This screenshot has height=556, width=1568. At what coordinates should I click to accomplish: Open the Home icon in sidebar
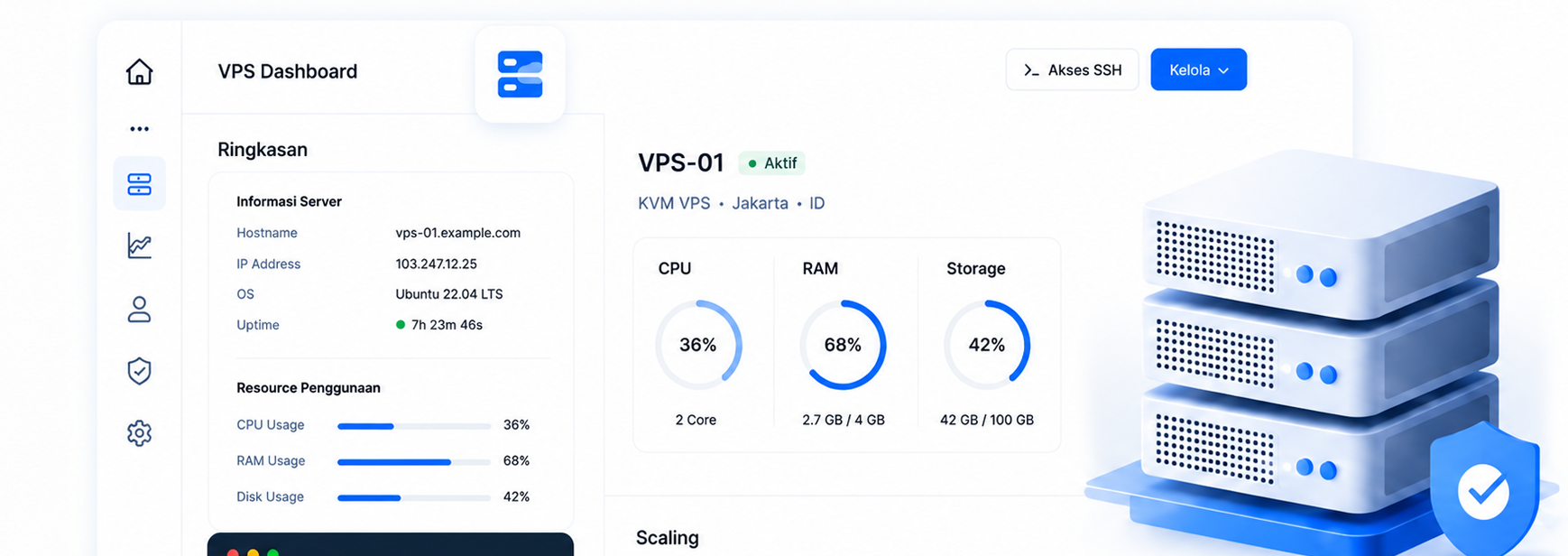click(x=139, y=71)
